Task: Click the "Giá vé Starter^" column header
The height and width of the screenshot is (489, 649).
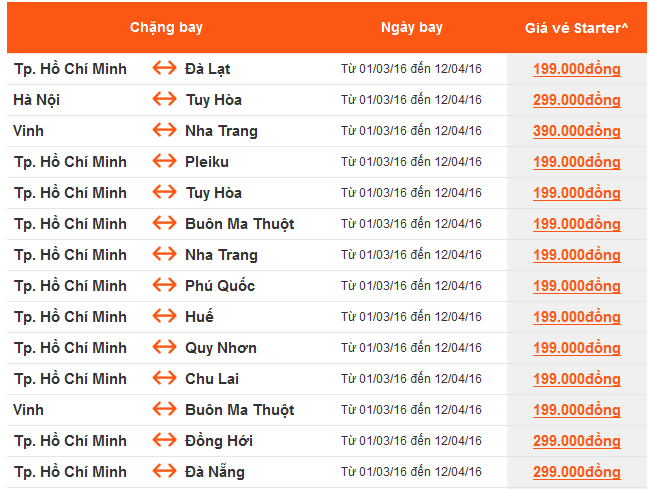Action: (x=576, y=27)
